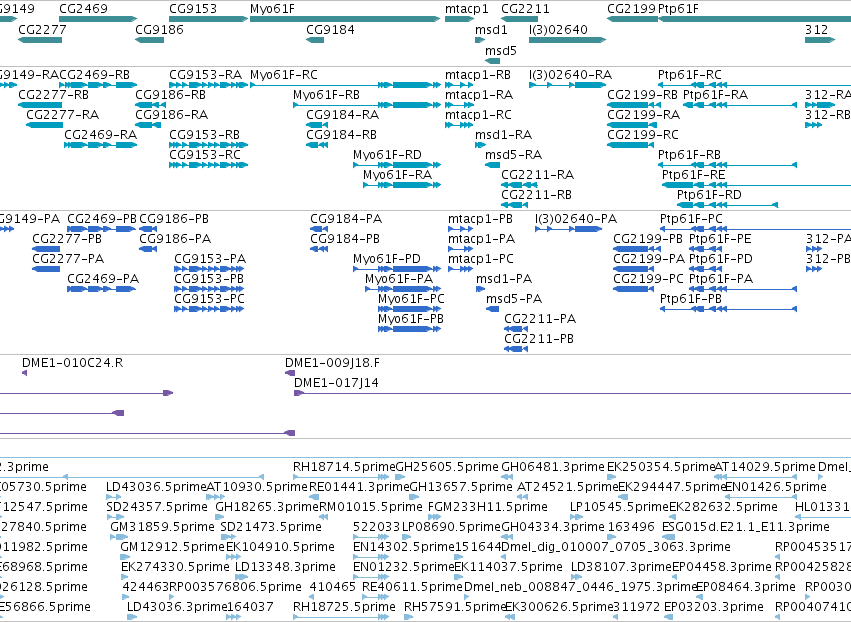851x622 pixels.
Task: Click the l(3)02640 gene label
Action: (x=558, y=29)
